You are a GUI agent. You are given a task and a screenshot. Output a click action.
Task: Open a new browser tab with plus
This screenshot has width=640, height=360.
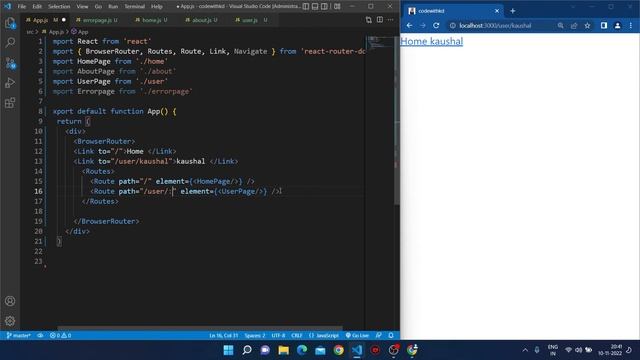[x=513, y=11]
